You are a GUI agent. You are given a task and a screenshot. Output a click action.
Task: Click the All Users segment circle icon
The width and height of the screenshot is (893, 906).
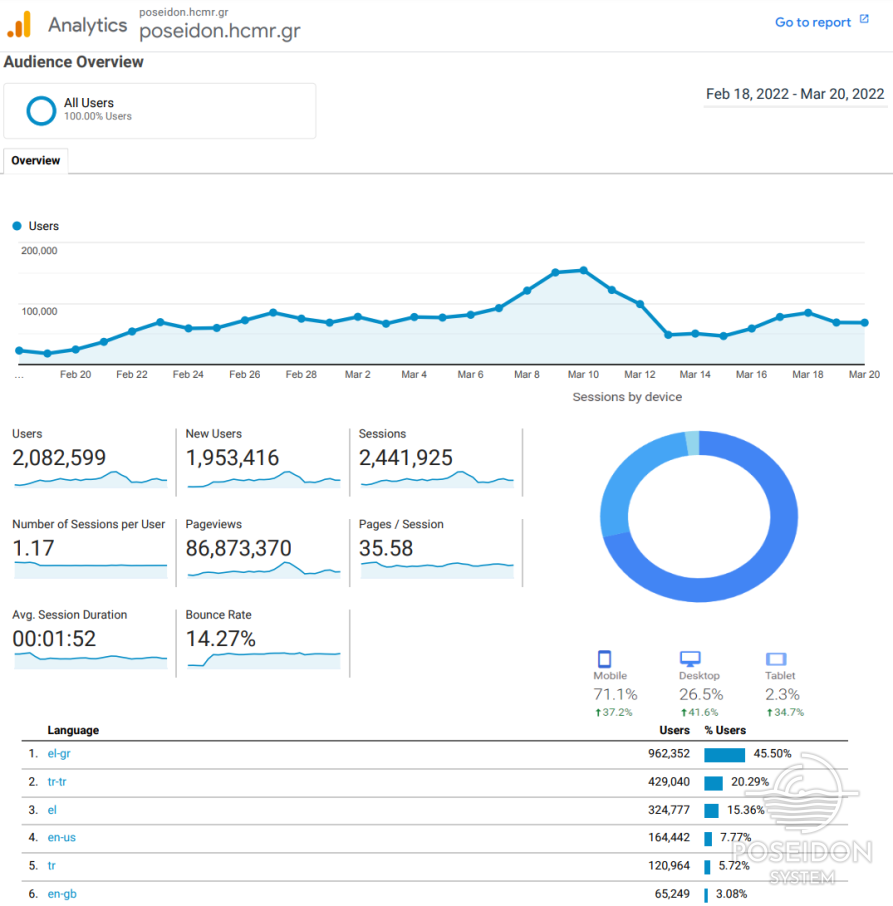pyautogui.click(x=40, y=110)
